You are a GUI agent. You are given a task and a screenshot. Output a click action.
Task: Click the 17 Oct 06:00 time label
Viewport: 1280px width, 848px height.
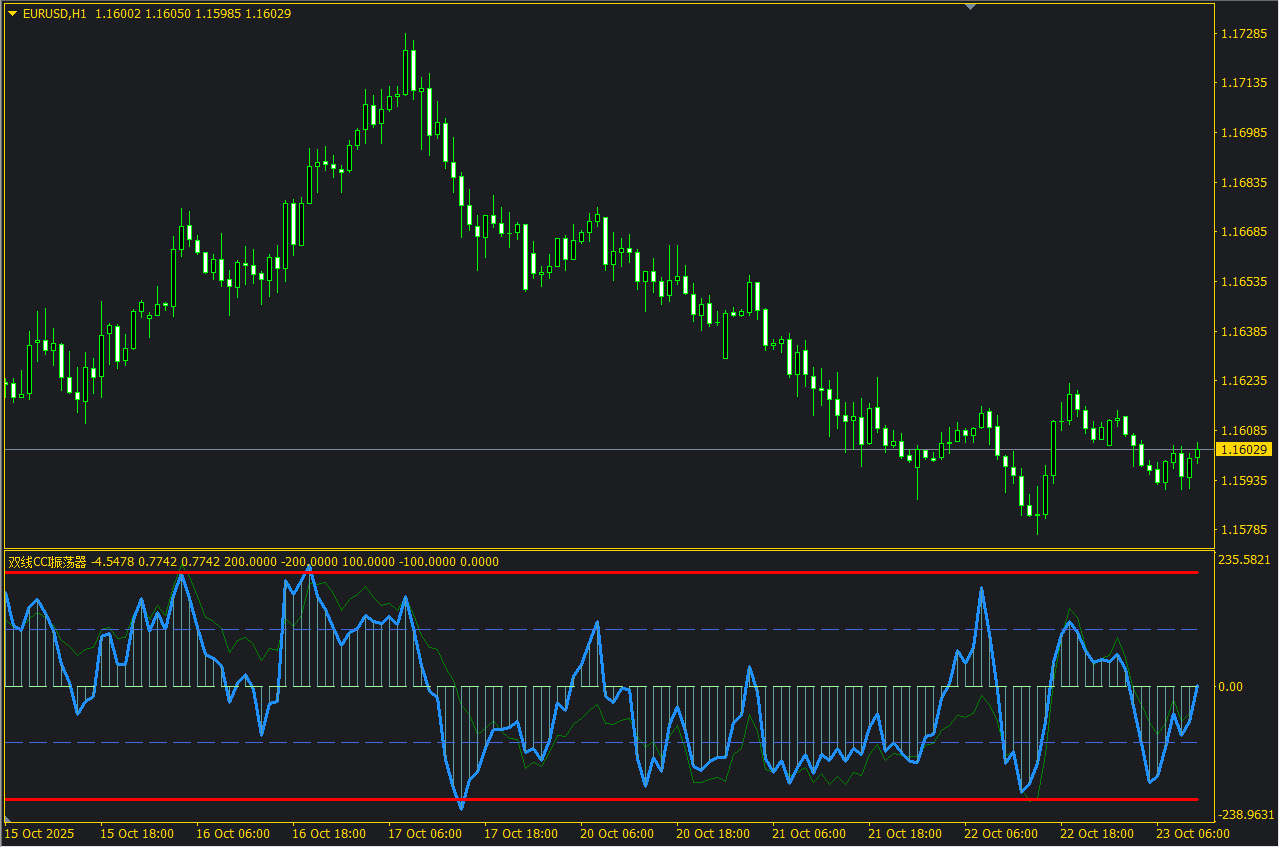[425, 833]
